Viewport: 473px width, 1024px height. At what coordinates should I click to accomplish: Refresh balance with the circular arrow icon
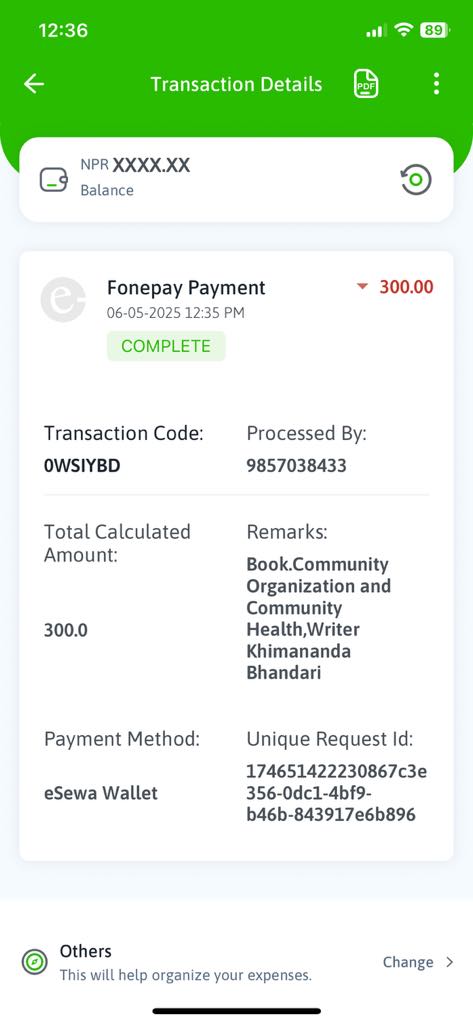pyautogui.click(x=416, y=180)
